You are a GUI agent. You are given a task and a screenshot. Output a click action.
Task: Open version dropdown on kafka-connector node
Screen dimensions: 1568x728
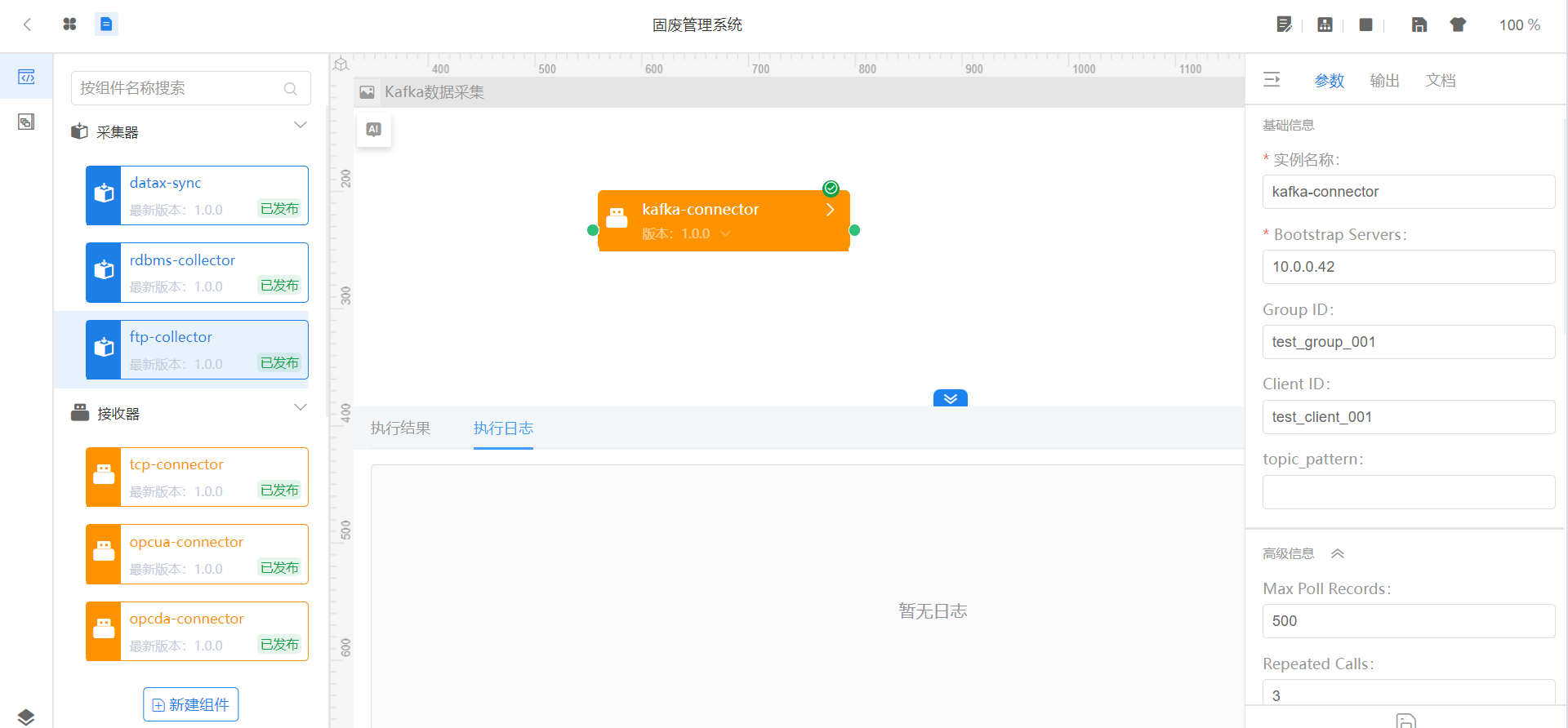pos(725,234)
